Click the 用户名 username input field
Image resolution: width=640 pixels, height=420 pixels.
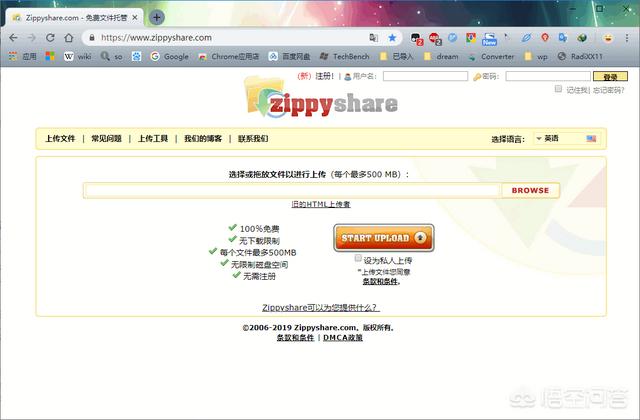click(425, 76)
